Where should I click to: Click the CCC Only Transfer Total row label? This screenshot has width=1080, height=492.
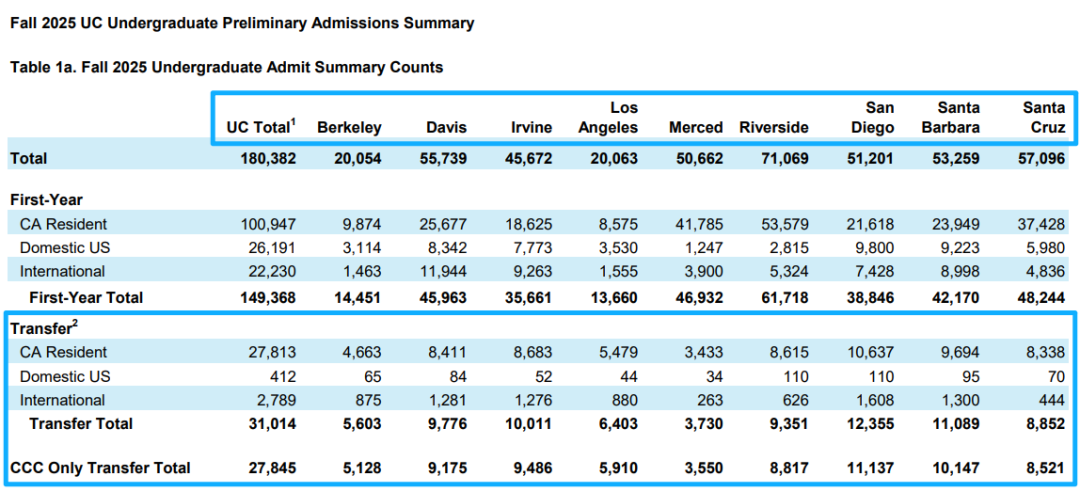[100, 468]
